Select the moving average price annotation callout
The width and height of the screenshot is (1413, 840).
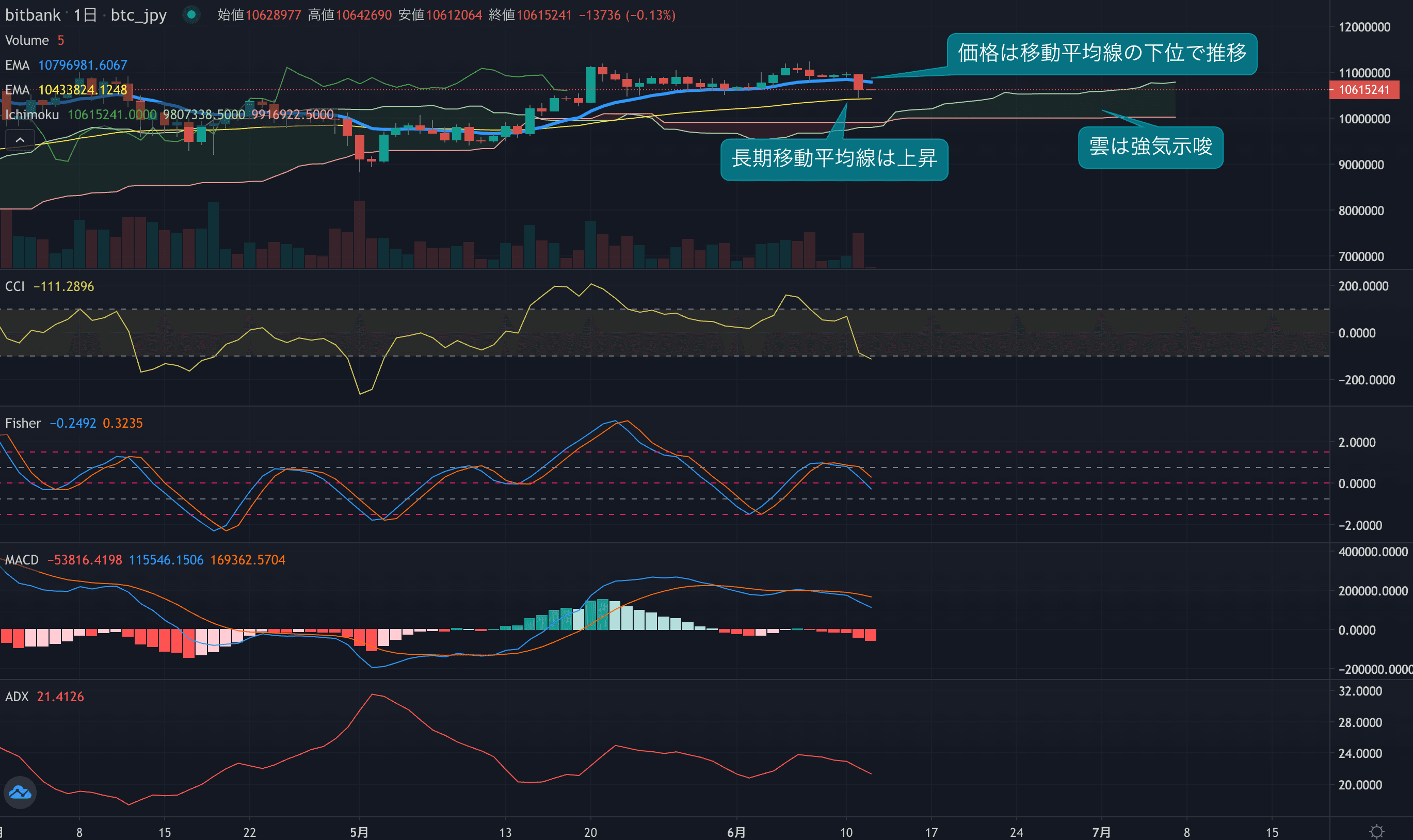tap(1101, 53)
